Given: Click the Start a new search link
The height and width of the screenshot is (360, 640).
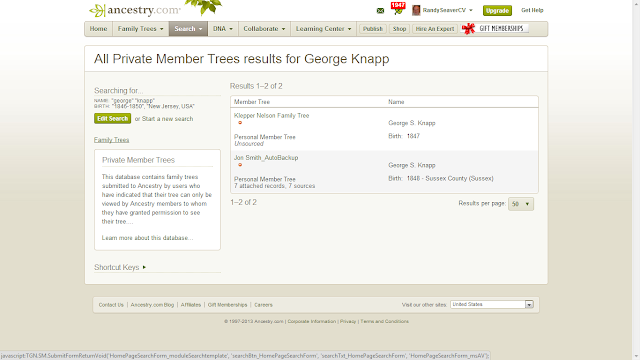Looking at the screenshot, I should [x=167, y=119].
